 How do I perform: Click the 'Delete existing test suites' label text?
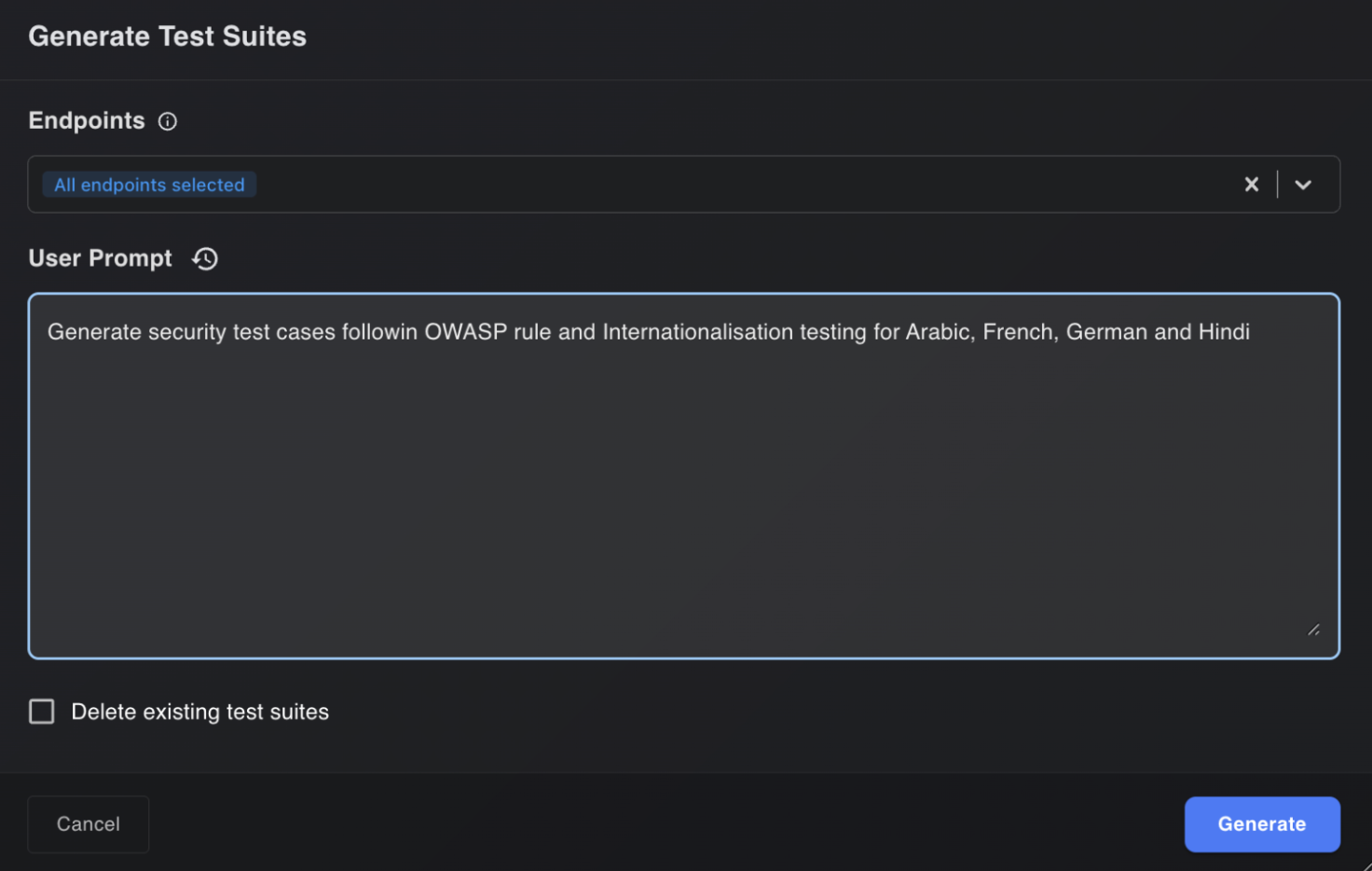(199, 712)
